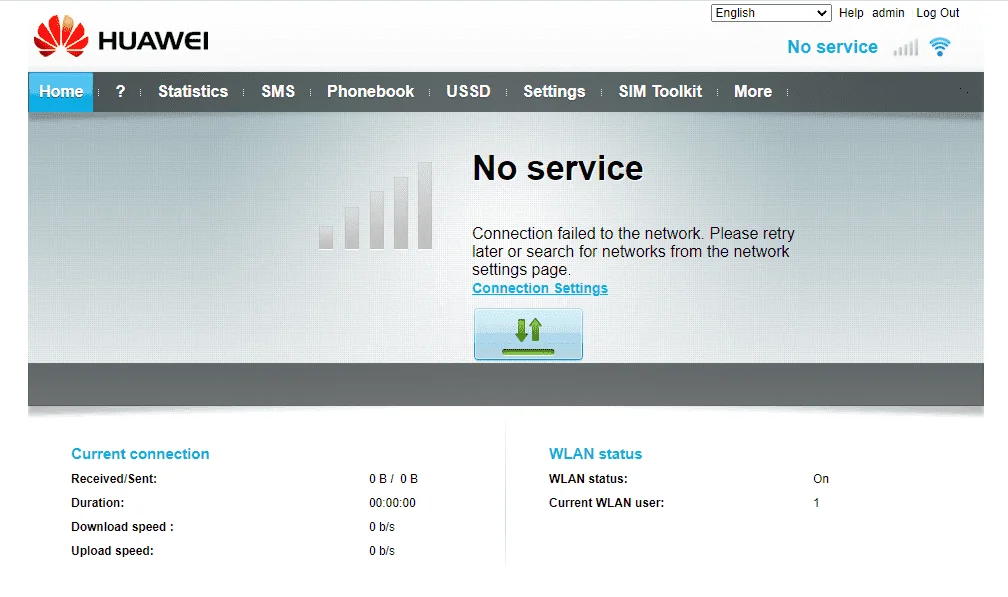Click the Received/Sent label
Screen dimensions: 1008x597
[114, 479]
